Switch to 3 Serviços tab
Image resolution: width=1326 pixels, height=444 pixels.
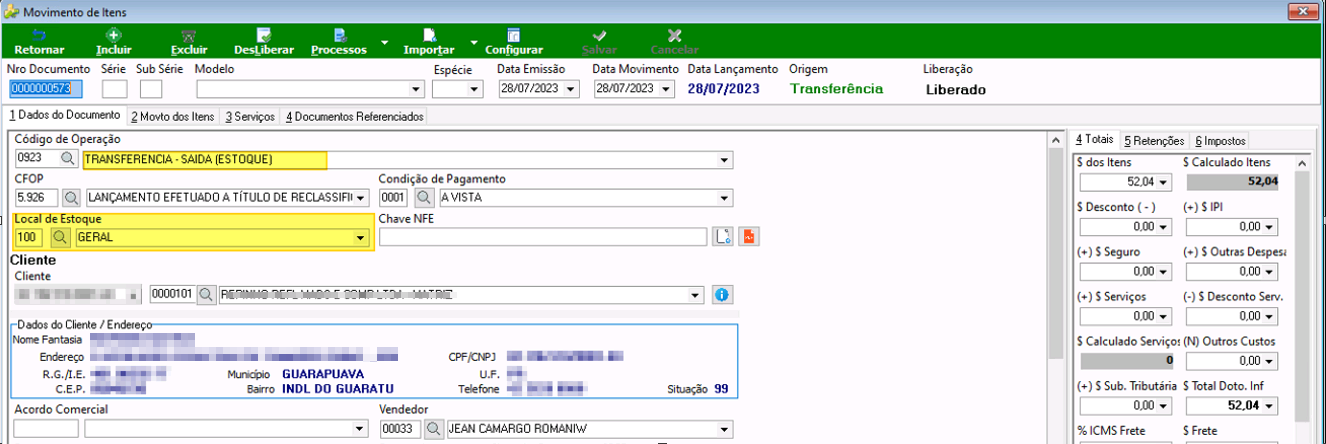click(x=250, y=117)
